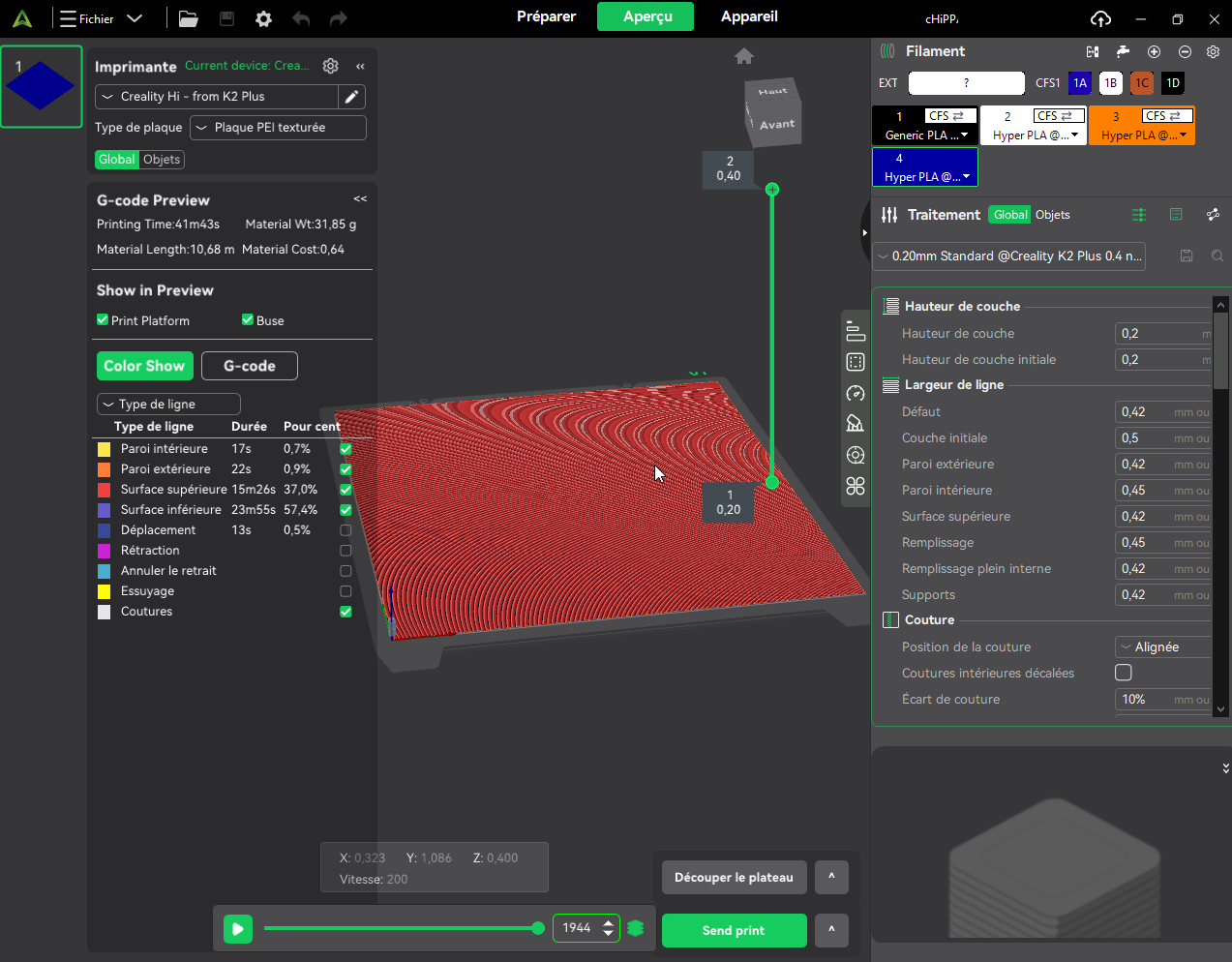Click the G-code button
The height and width of the screenshot is (962, 1232).
(x=250, y=366)
